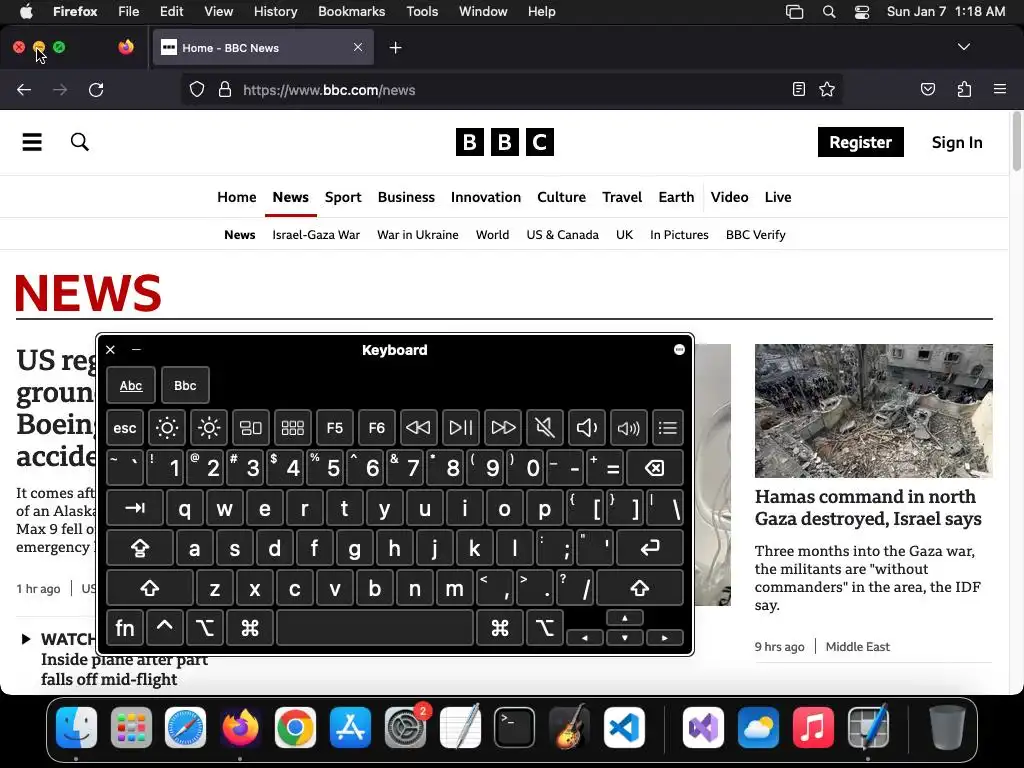Image resolution: width=1024 pixels, height=768 pixels.
Task: Open the BBC site search icon
Action: tap(80, 142)
